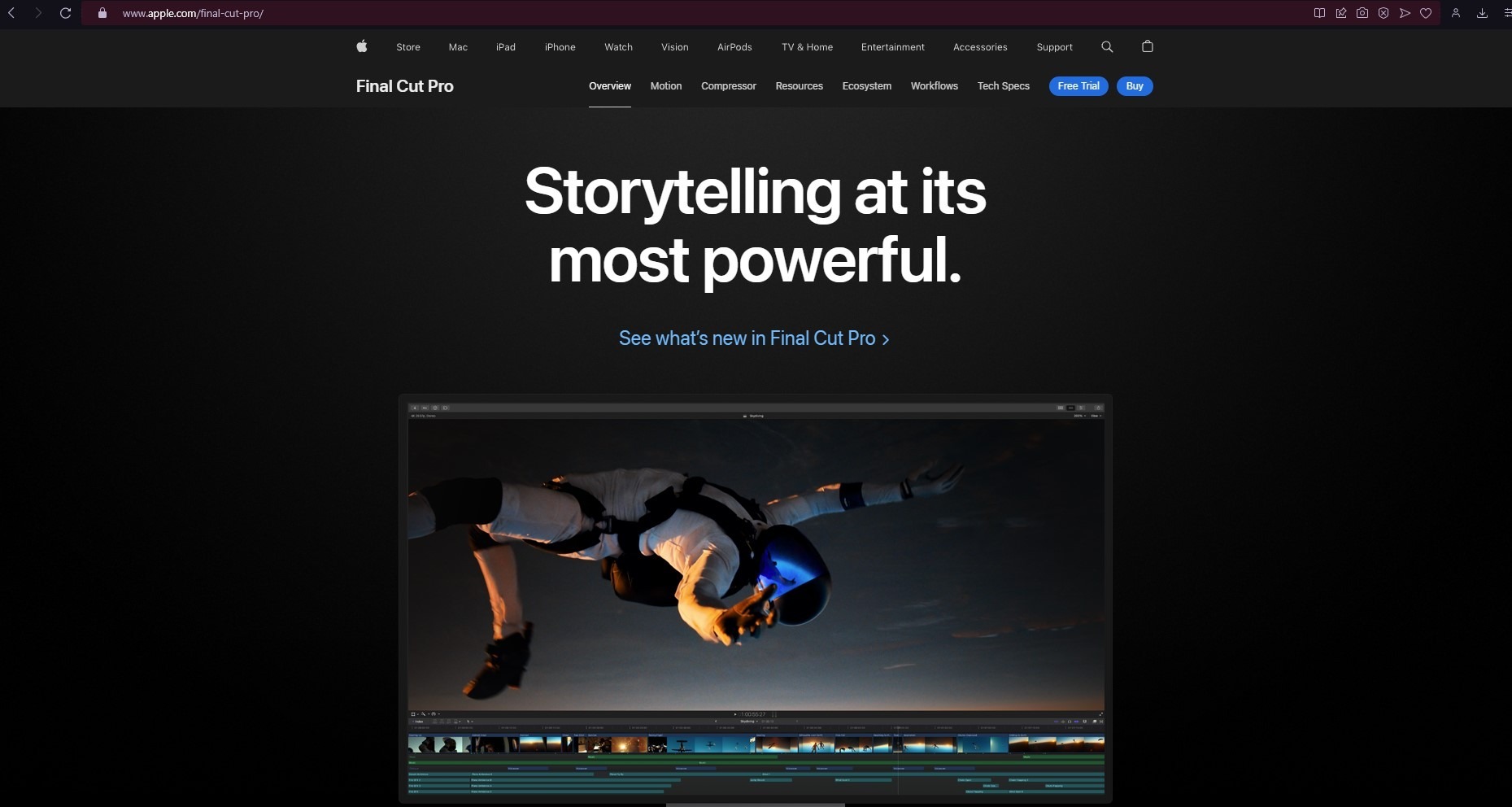Click the browser forward arrow
Screen dimensions: 1512x807
(x=38, y=13)
